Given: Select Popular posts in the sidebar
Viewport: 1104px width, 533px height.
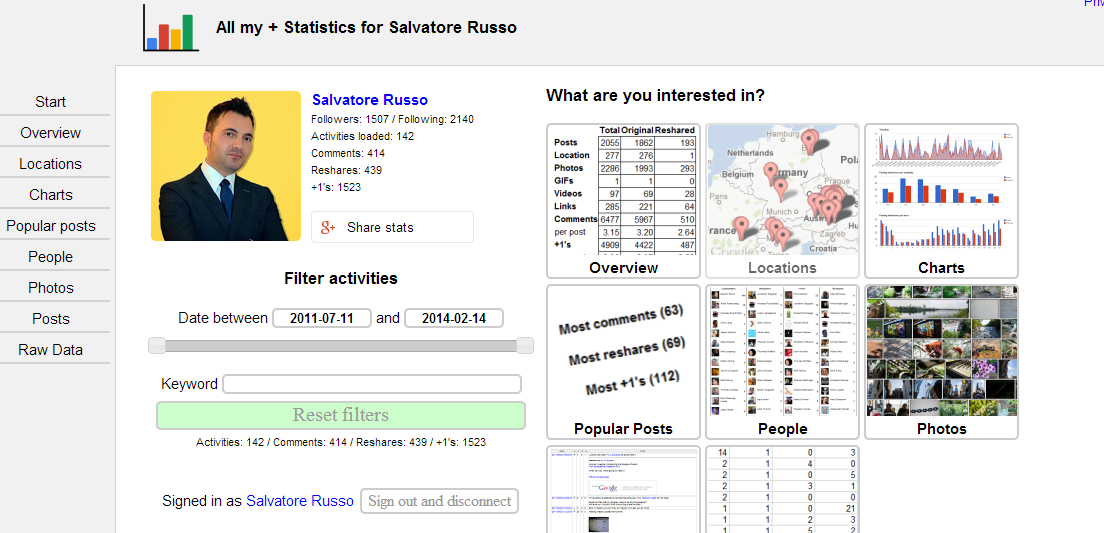Looking at the screenshot, I should coord(51,226).
